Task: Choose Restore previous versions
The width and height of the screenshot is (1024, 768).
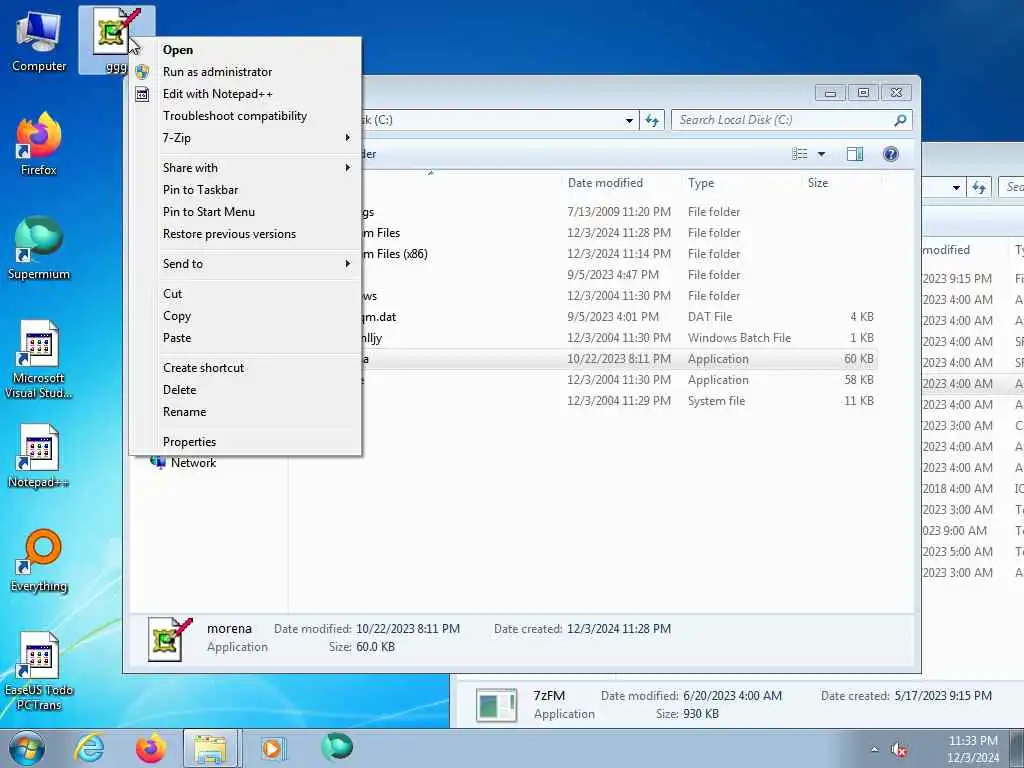Action: tap(246, 234)
